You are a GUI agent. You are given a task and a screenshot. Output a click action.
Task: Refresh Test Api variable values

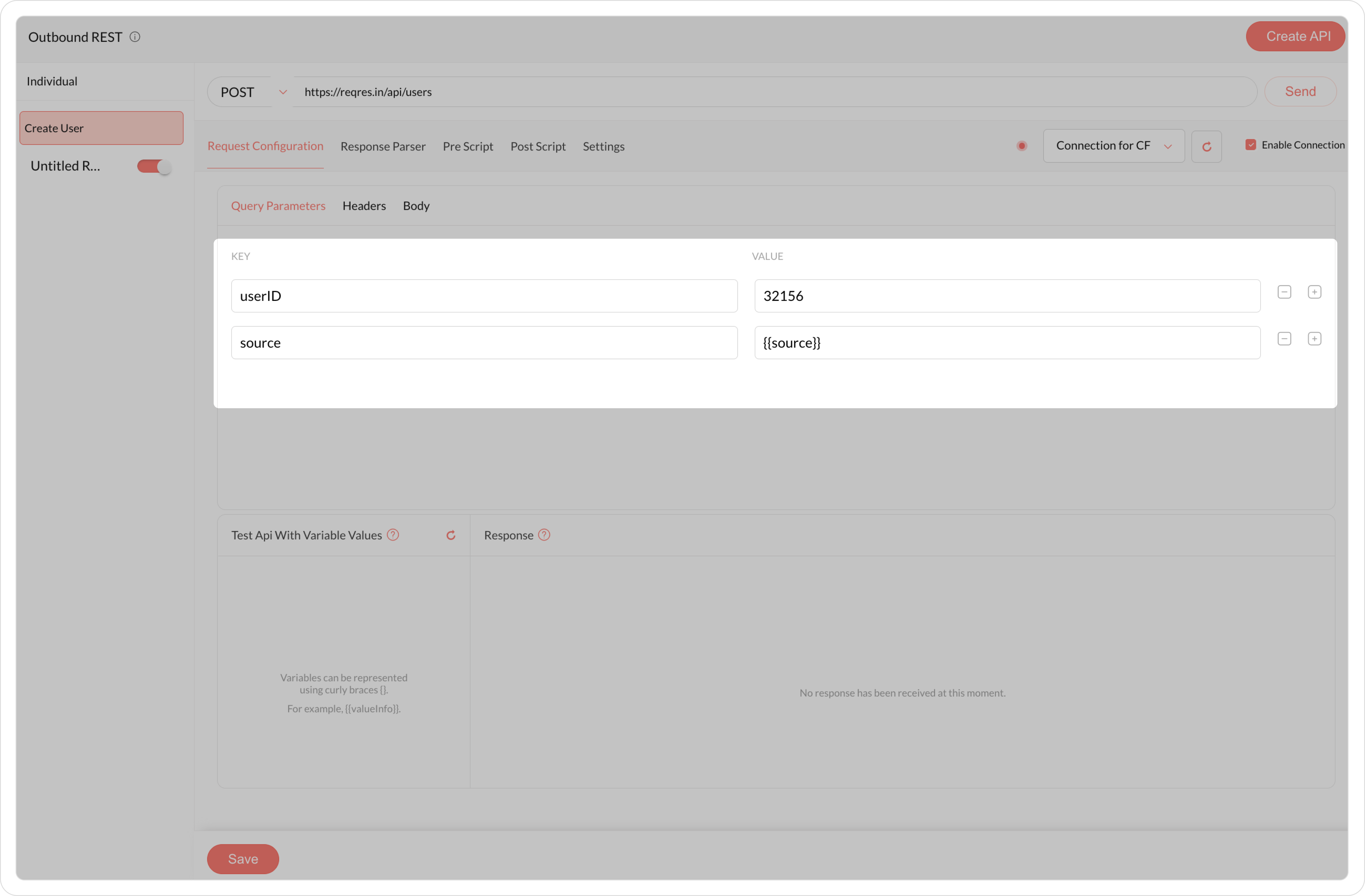click(x=451, y=535)
